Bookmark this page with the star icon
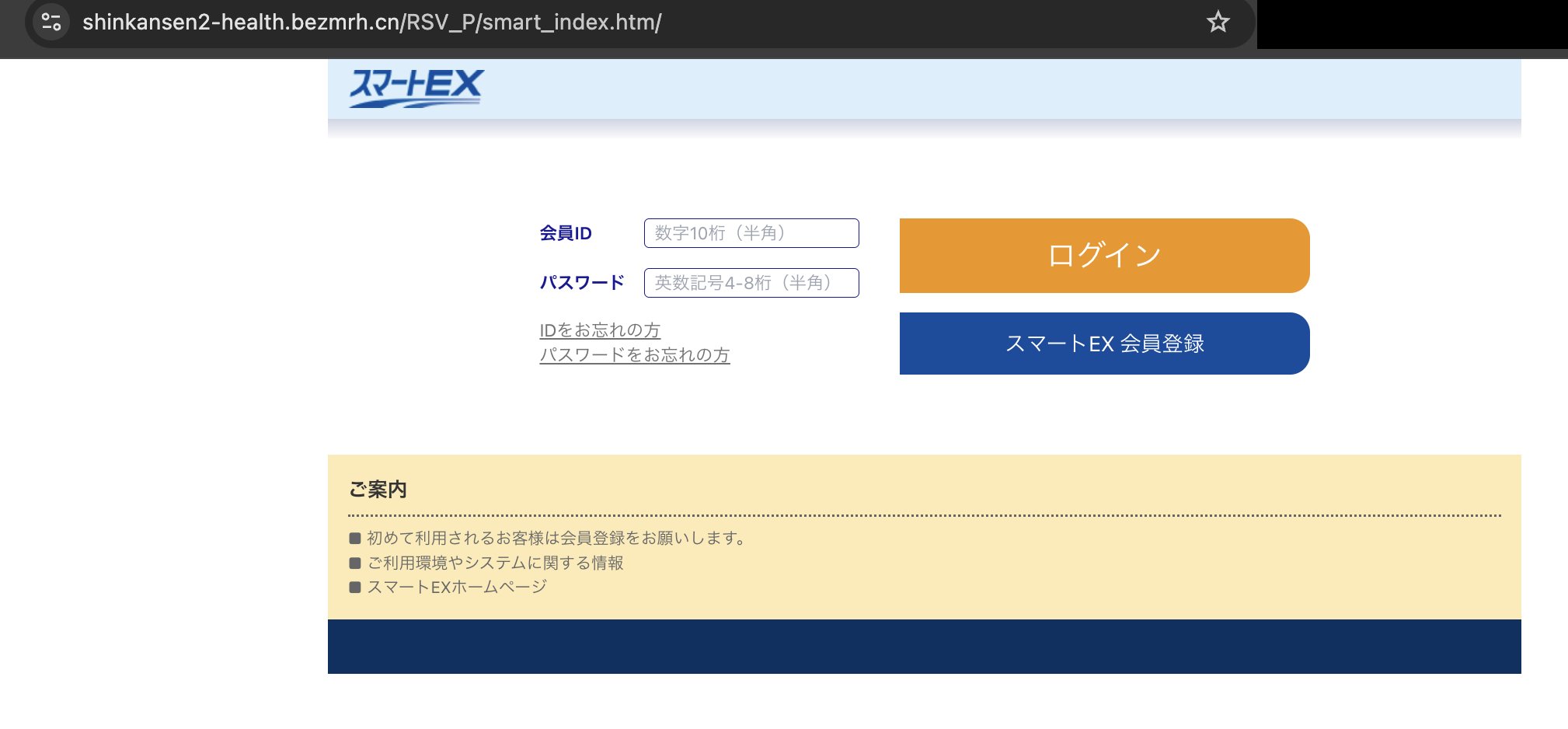The height and width of the screenshot is (729, 1568). pyautogui.click(x=1218, y=22)
